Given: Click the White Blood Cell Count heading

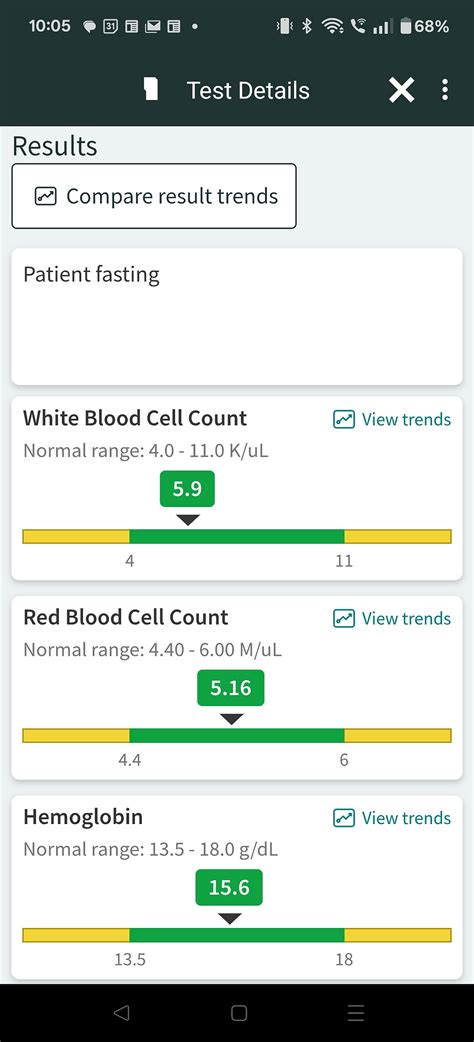Looking at the screenshot, I should 135,418.
